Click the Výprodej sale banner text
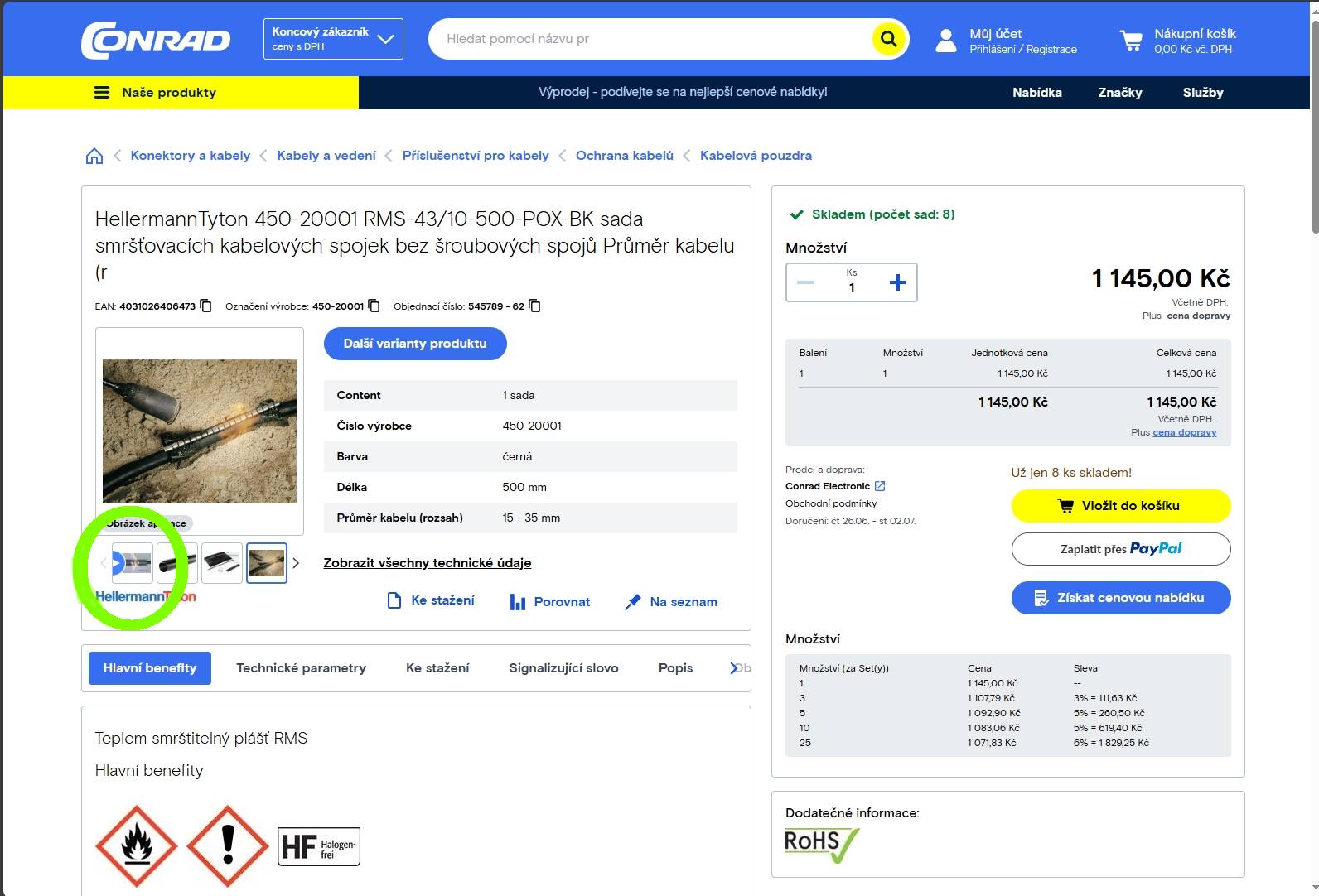This screenshot has height=896, width=1319. (683, 92)
